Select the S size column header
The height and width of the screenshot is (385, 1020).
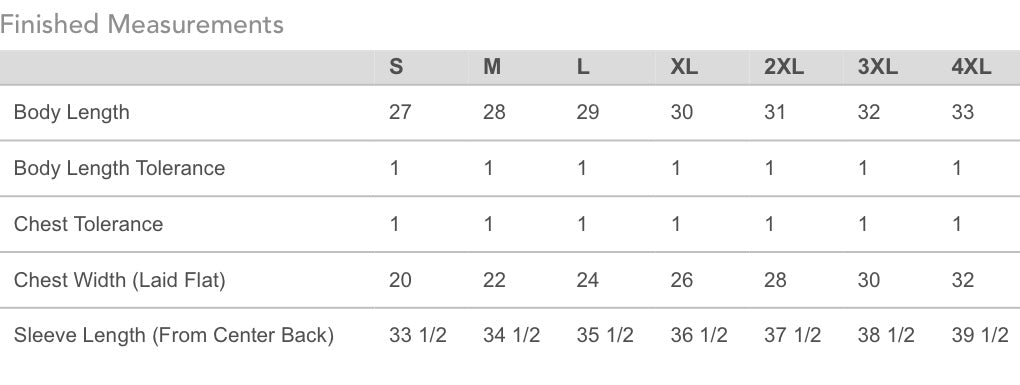pos(396,66)
